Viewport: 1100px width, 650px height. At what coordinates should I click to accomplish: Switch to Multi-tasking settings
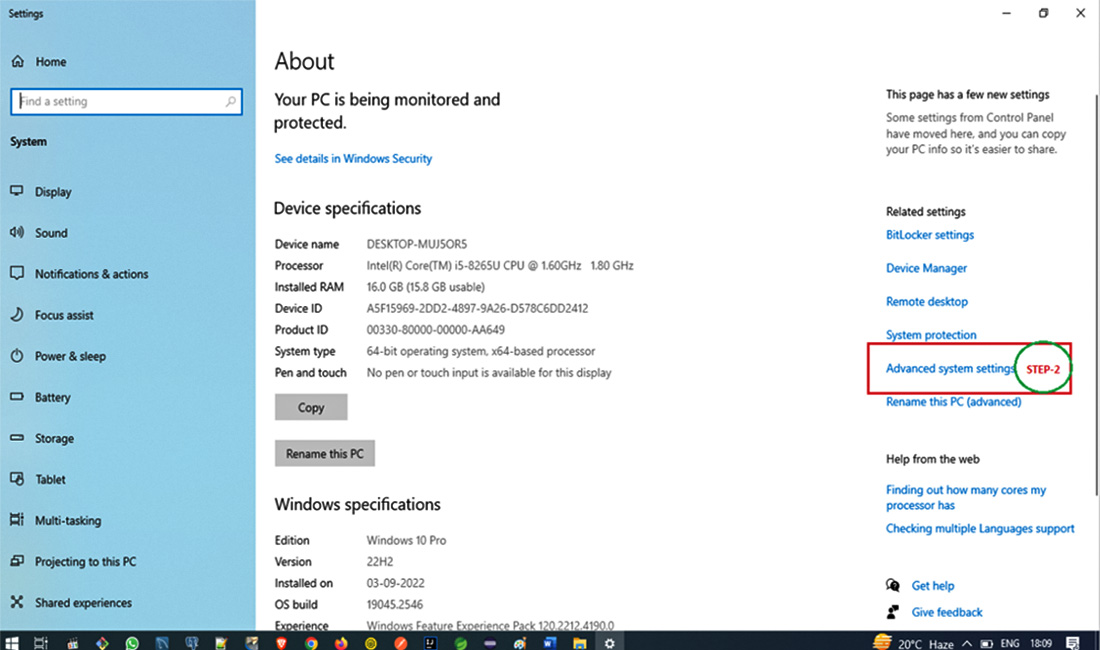[x=67, y=521]
